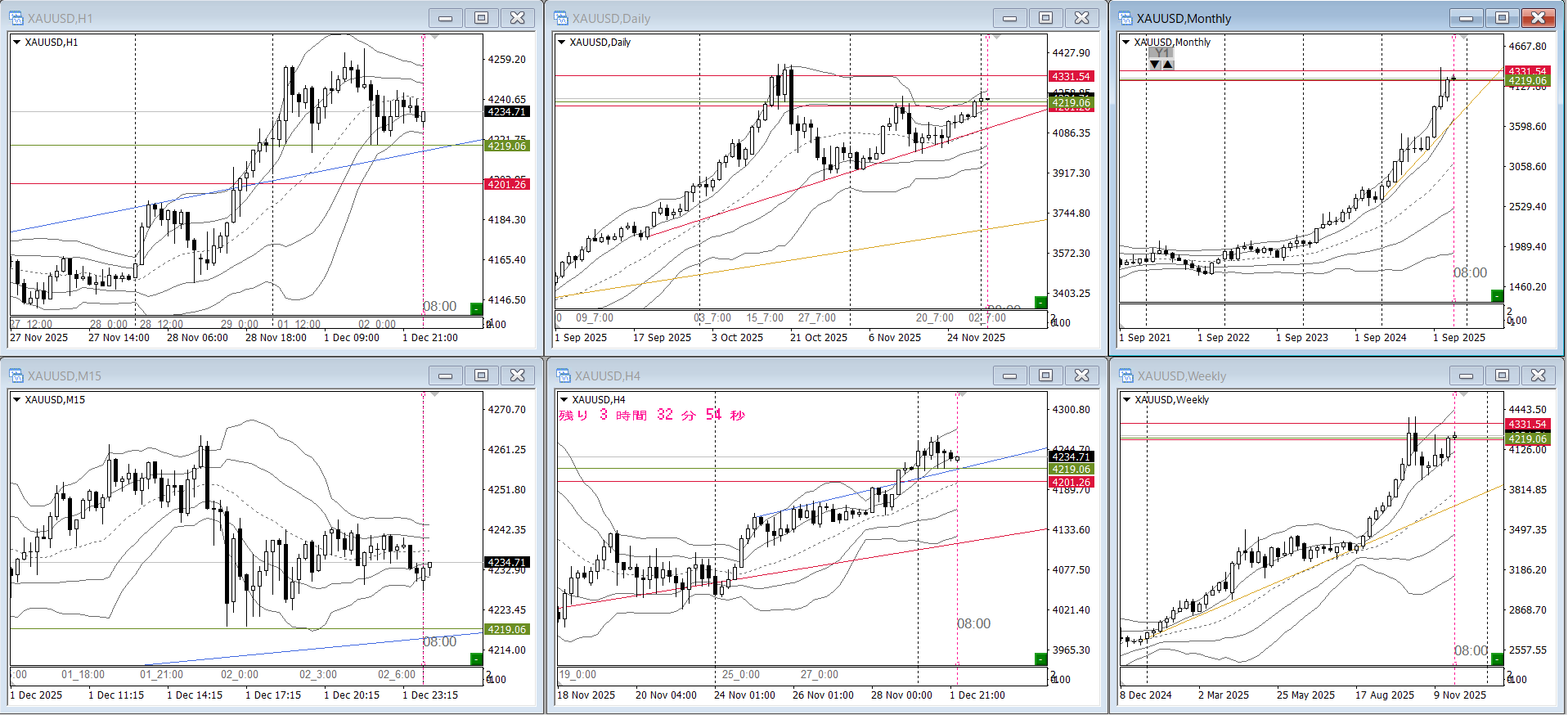The height and width of the screenshot is (715, 1568).
Task: Click the XAUUSD,Daily window chart icon
Action: (x=561, y=18)
